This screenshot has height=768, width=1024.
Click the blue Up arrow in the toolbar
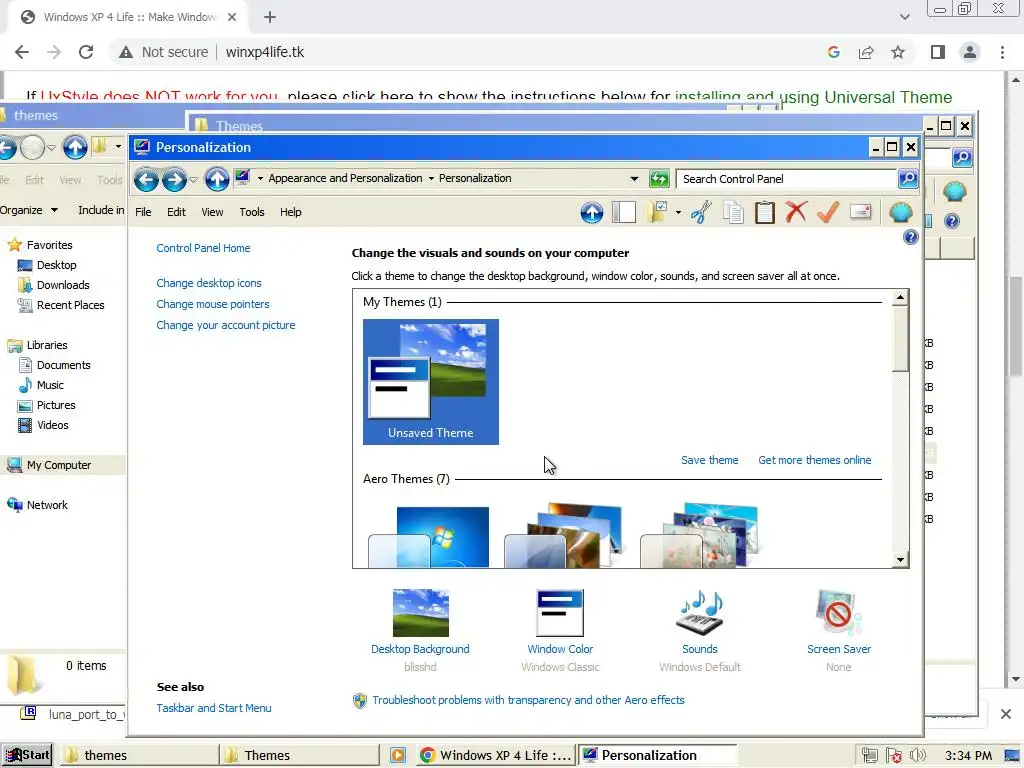pyautogui.click(x=592, y=212)
